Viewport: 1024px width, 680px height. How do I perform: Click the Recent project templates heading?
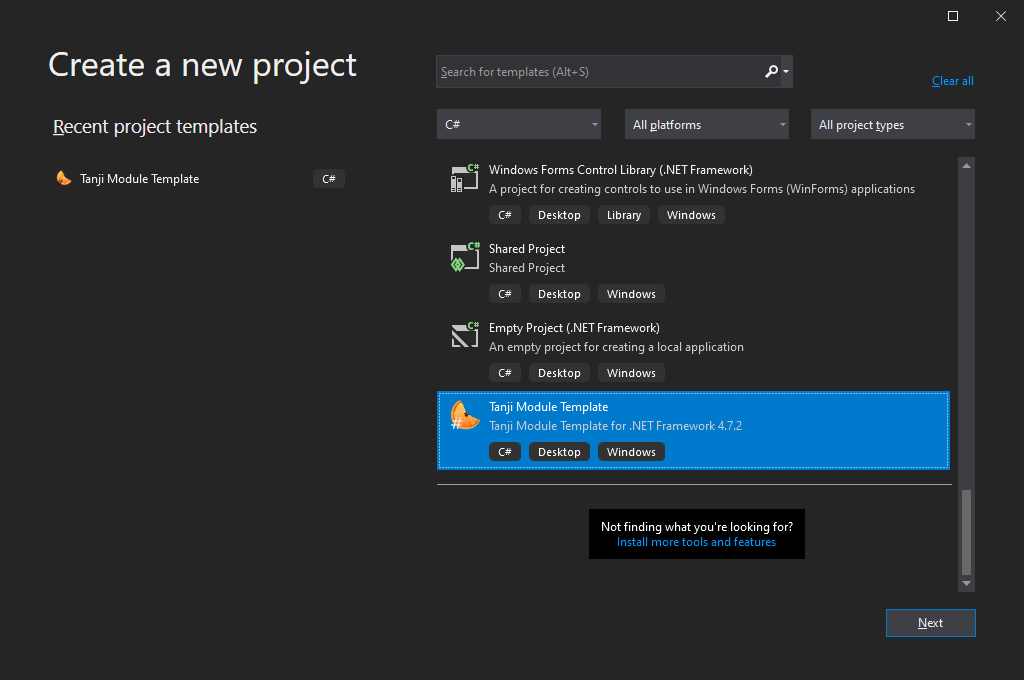(x=155, y=126)
